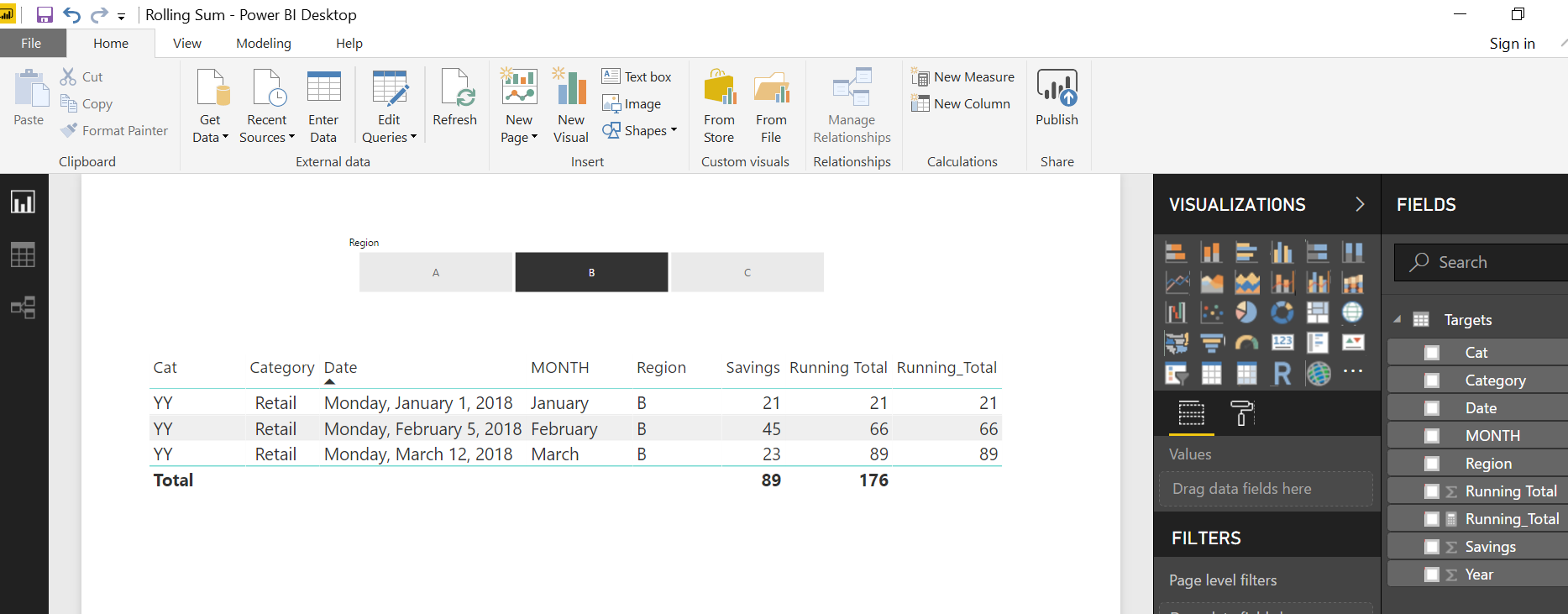
Task: Check the Year field checkbox
Action: point(1432,575)
